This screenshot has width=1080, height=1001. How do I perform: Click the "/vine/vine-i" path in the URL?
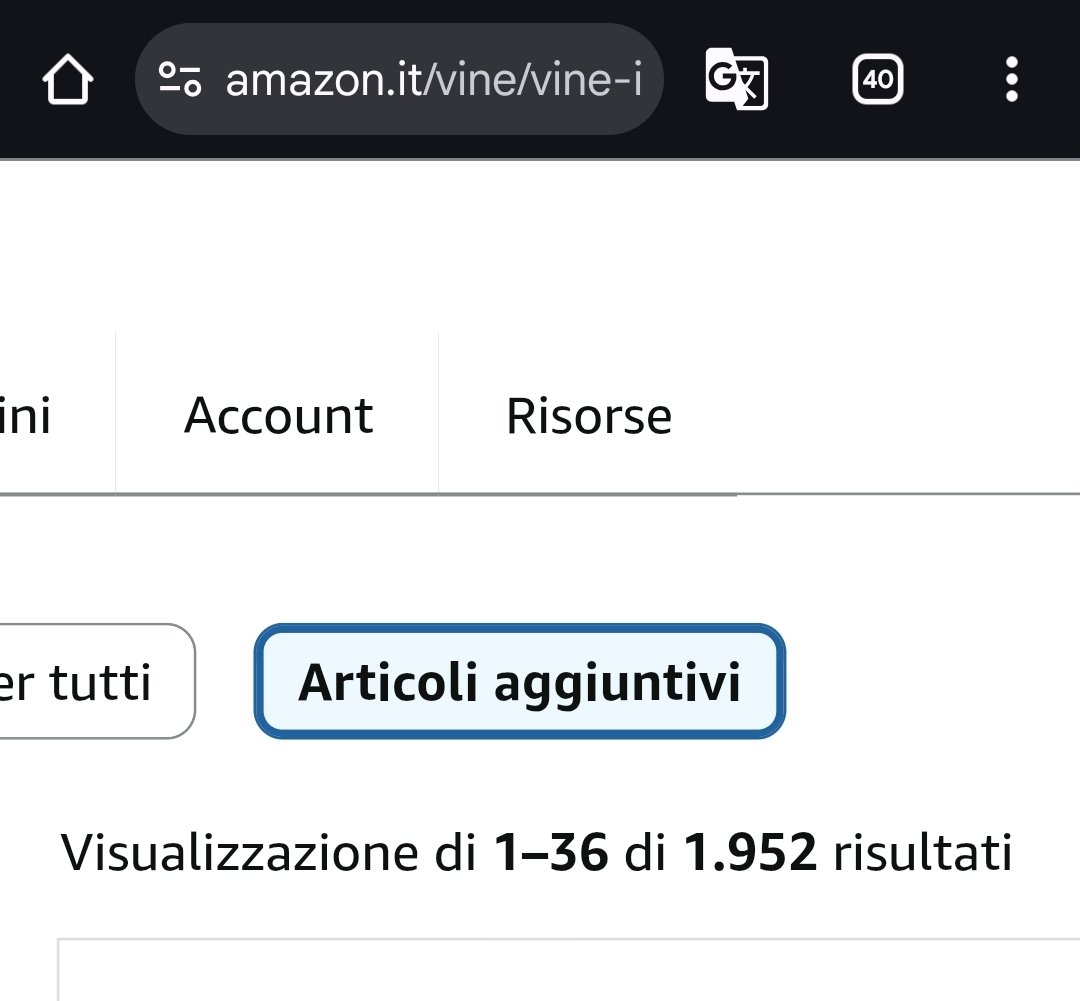click(x=533, y=79)
